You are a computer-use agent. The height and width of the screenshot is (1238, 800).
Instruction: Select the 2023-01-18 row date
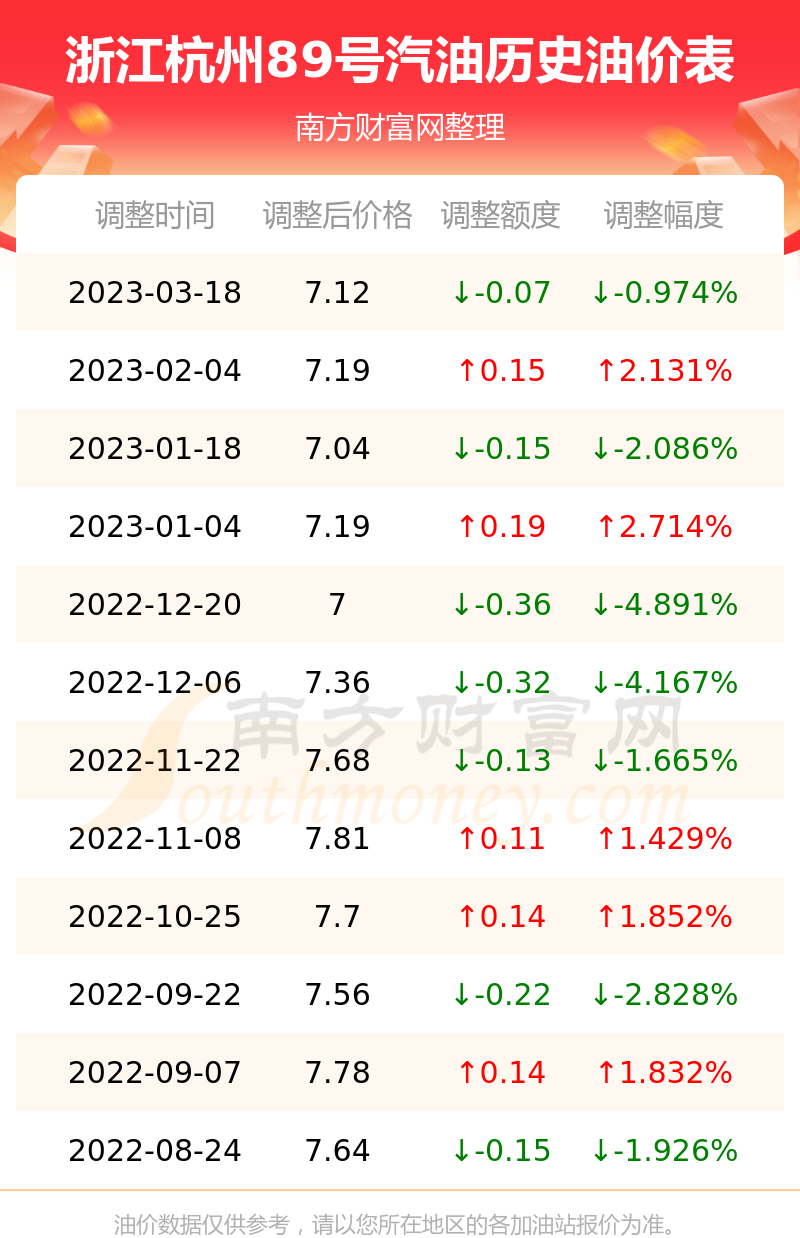point(155,449)
